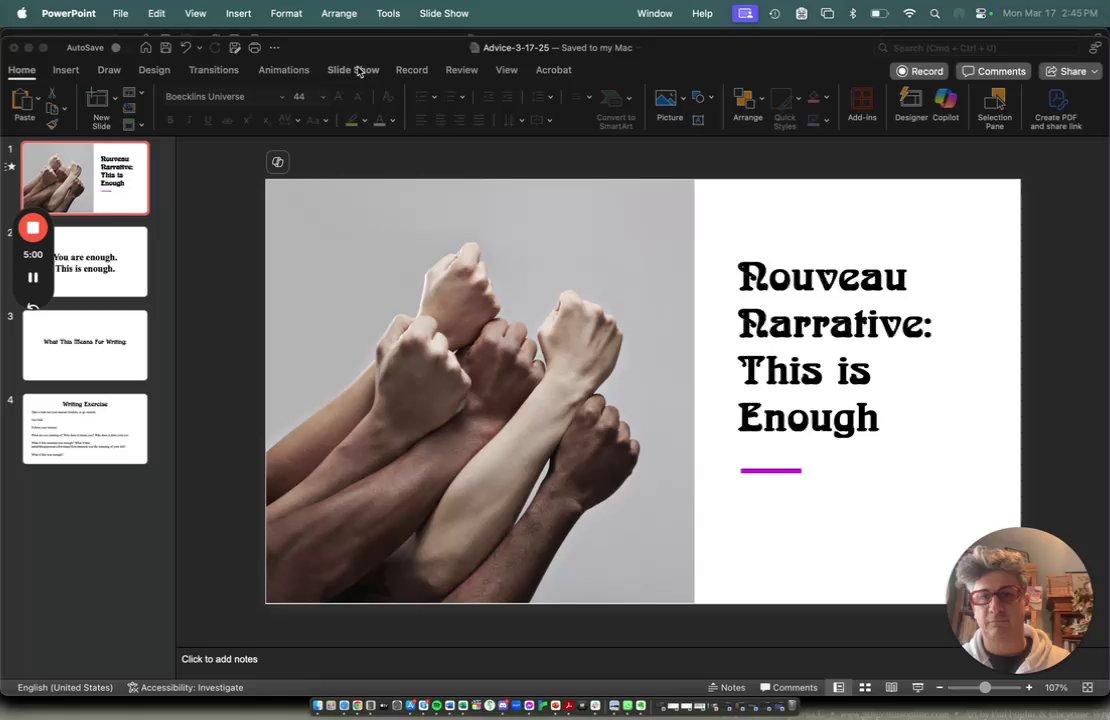1110x720 pixels.
Task: Toggle the AutoSave switch
Action: tap(116, 48)
